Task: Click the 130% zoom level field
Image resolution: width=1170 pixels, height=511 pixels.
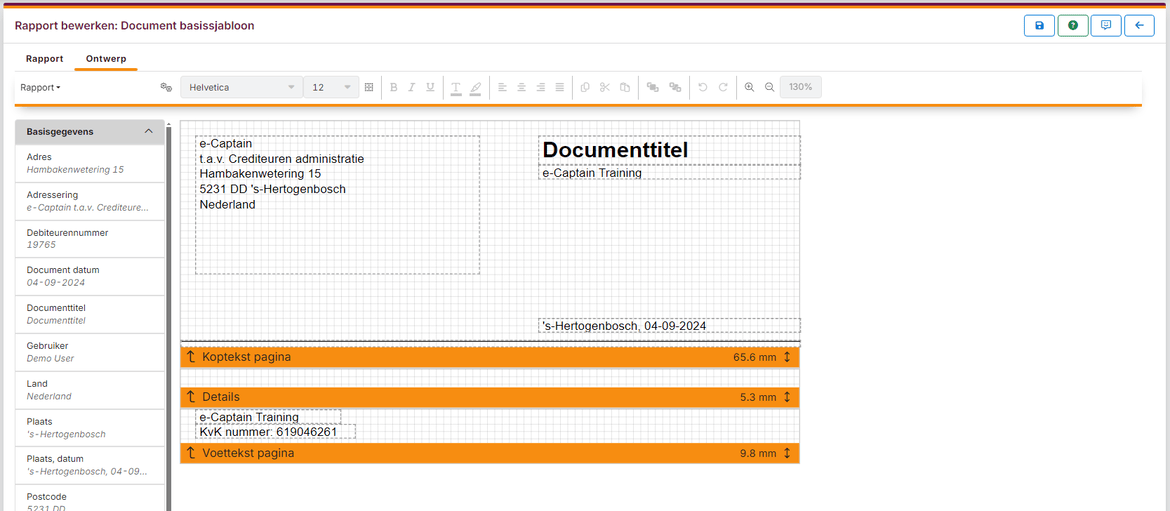Action: (801, 87)
